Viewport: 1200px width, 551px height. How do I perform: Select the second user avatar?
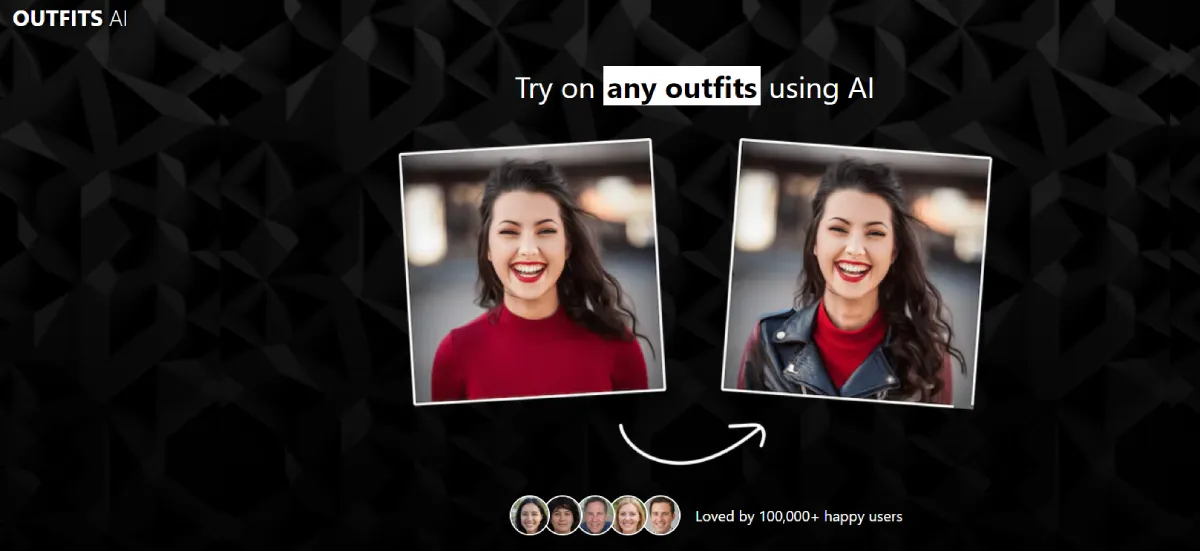click(562, 515)
